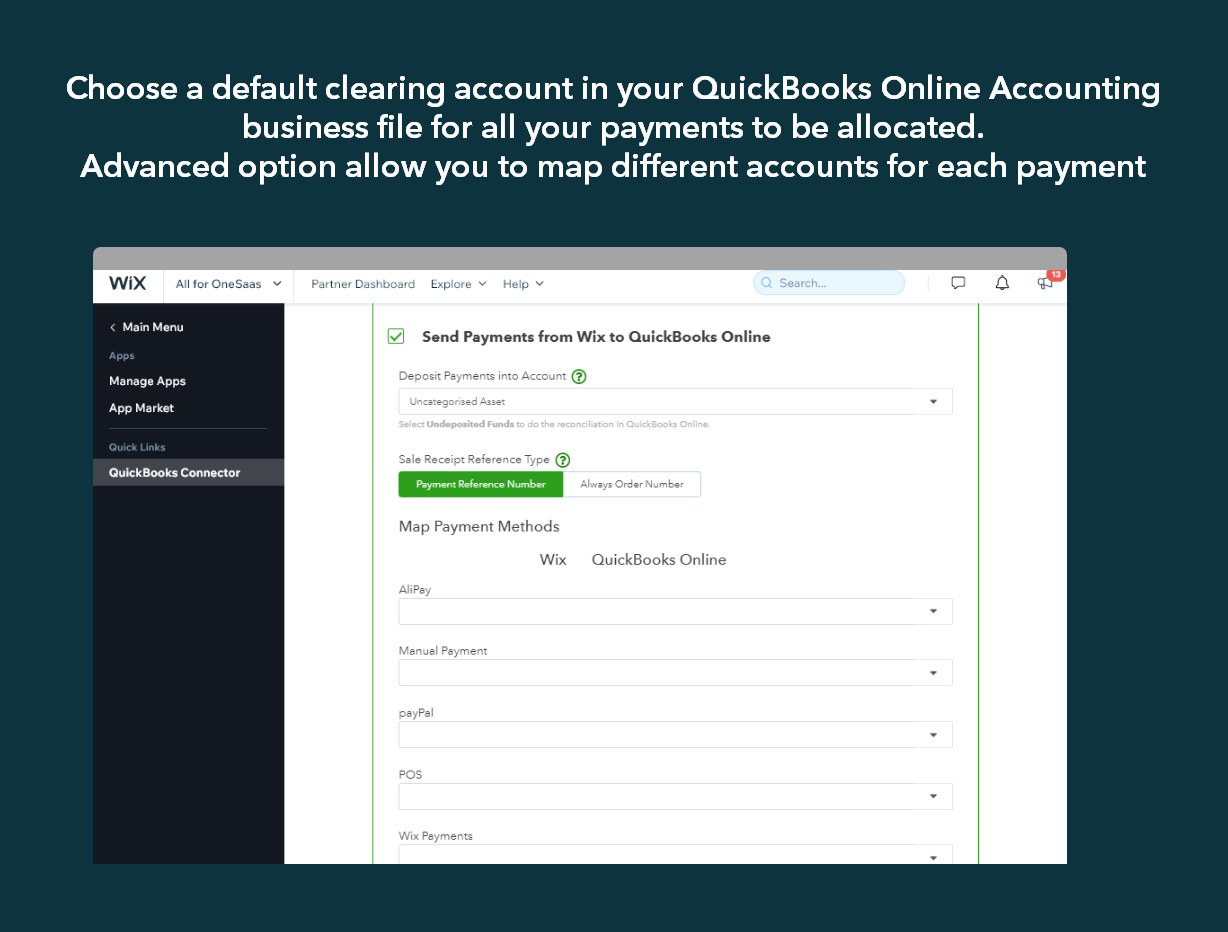
Task: Open Partner Dashboard
Action: coord(363,284)
